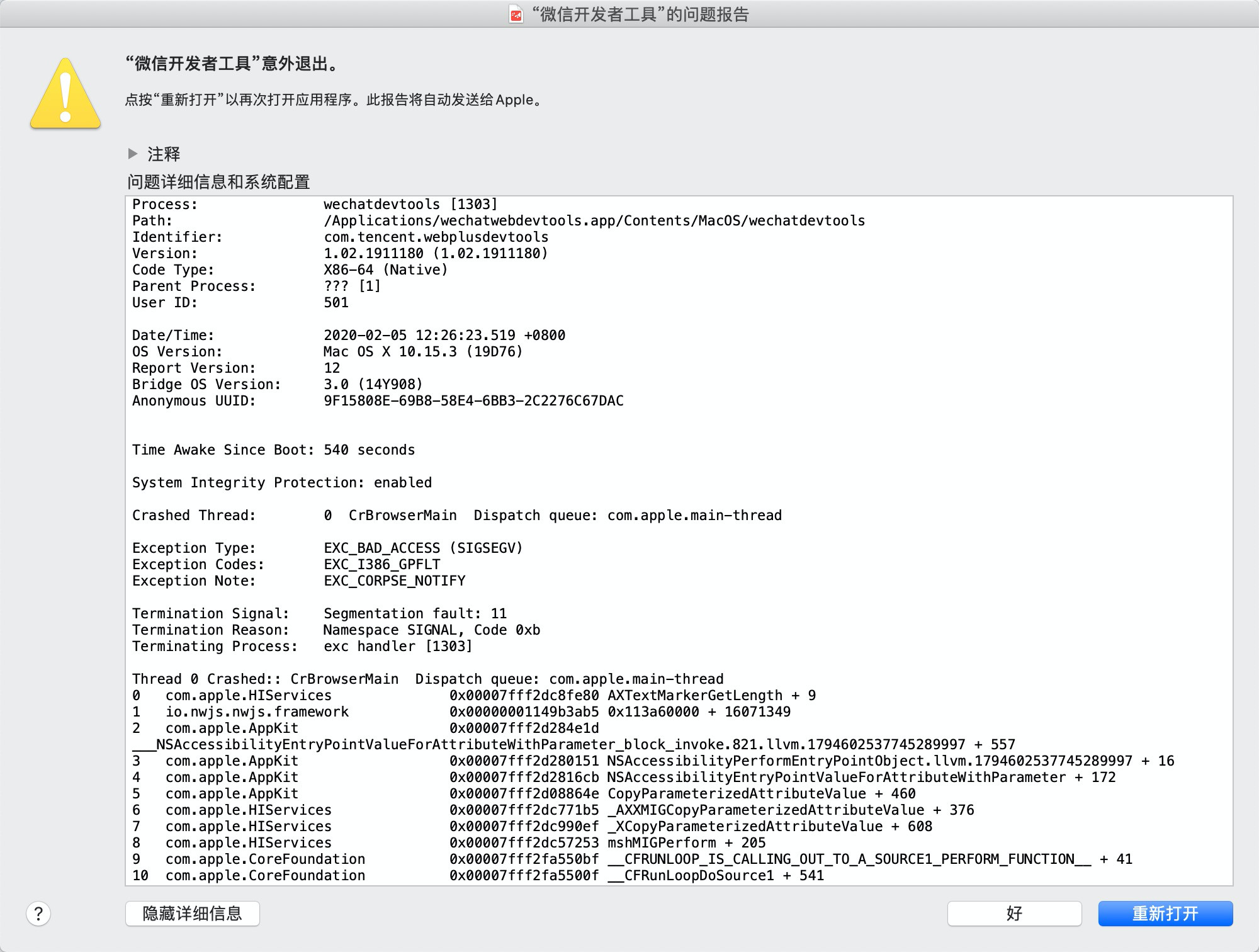Click 隐藏详细信息 button

point(192,914)
